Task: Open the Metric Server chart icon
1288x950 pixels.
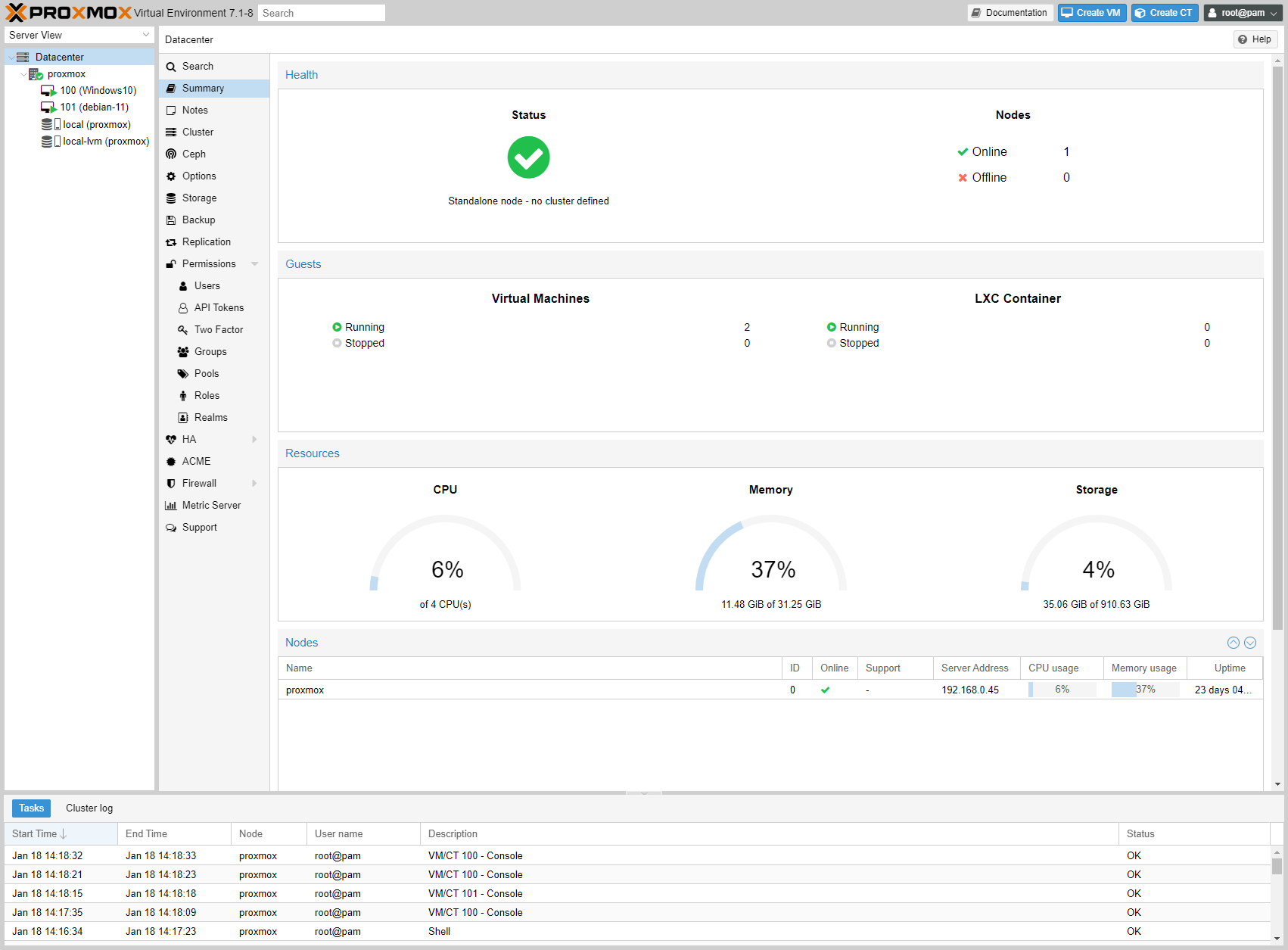Action: tap(171, 506)
